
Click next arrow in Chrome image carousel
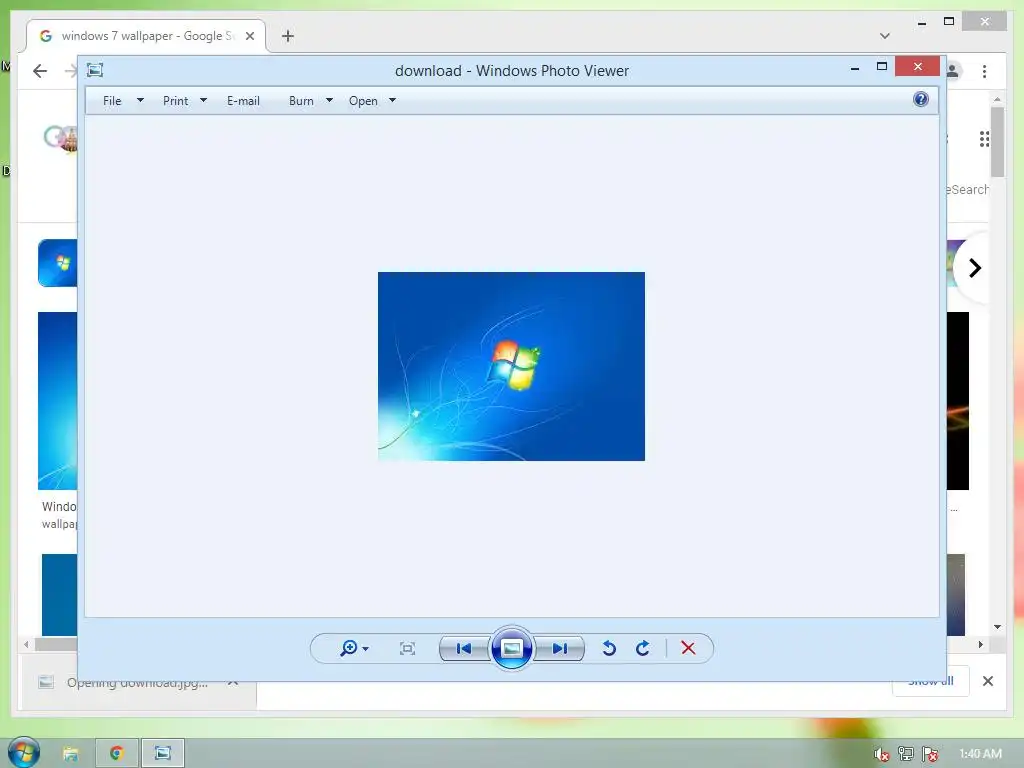coord(974,268)
